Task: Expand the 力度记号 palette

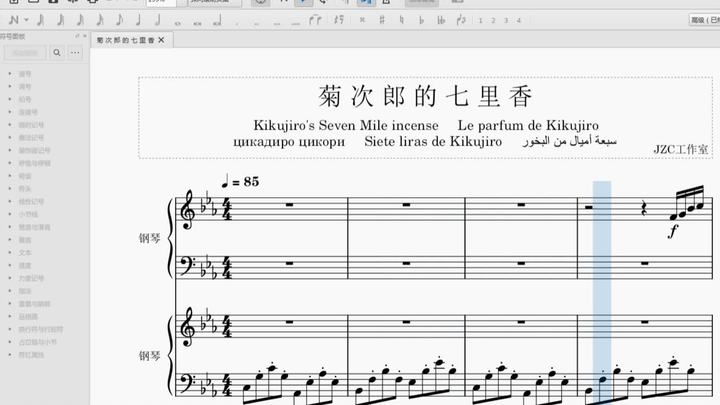Action: tap(28, 277)
